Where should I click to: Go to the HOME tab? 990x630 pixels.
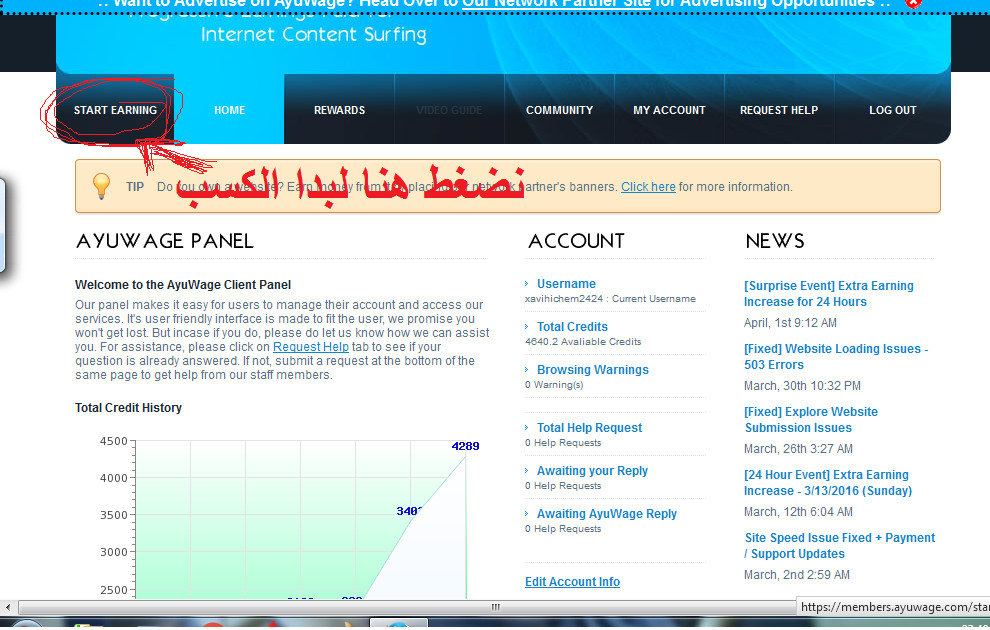[x=229, y=110]
